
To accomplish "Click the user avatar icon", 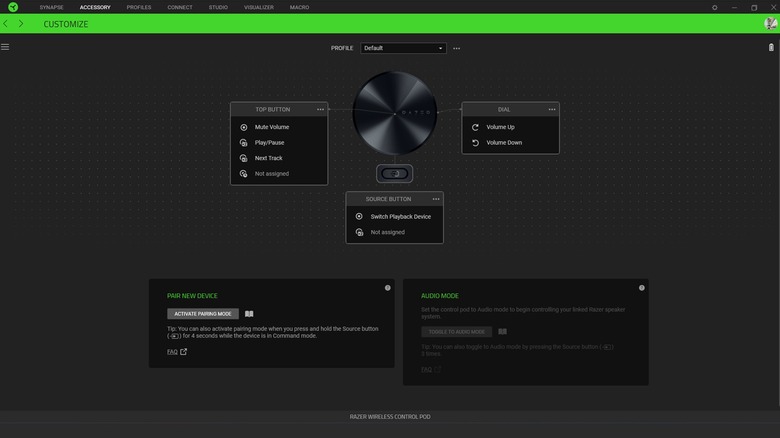I will 770,24.
